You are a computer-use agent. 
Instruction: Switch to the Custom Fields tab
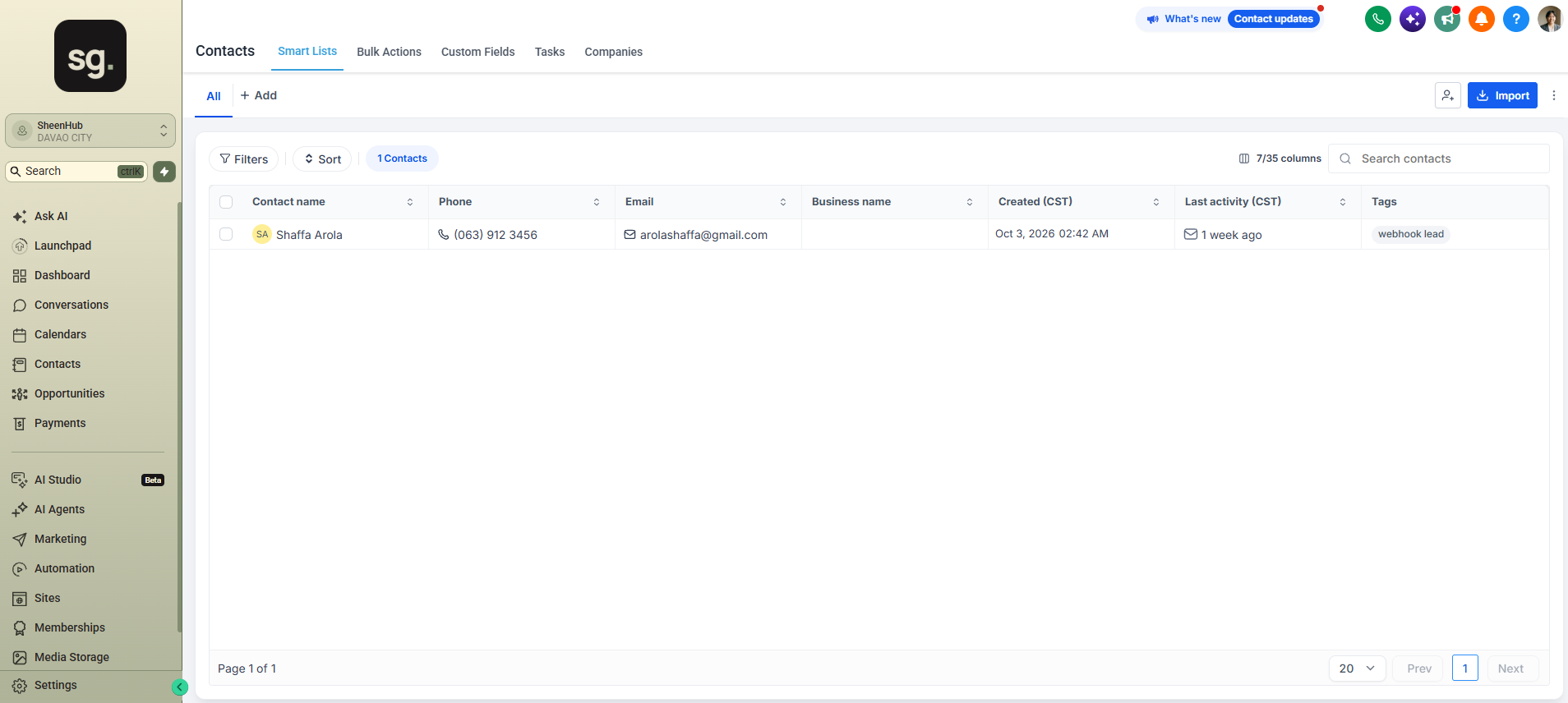[x=478, y=52]
